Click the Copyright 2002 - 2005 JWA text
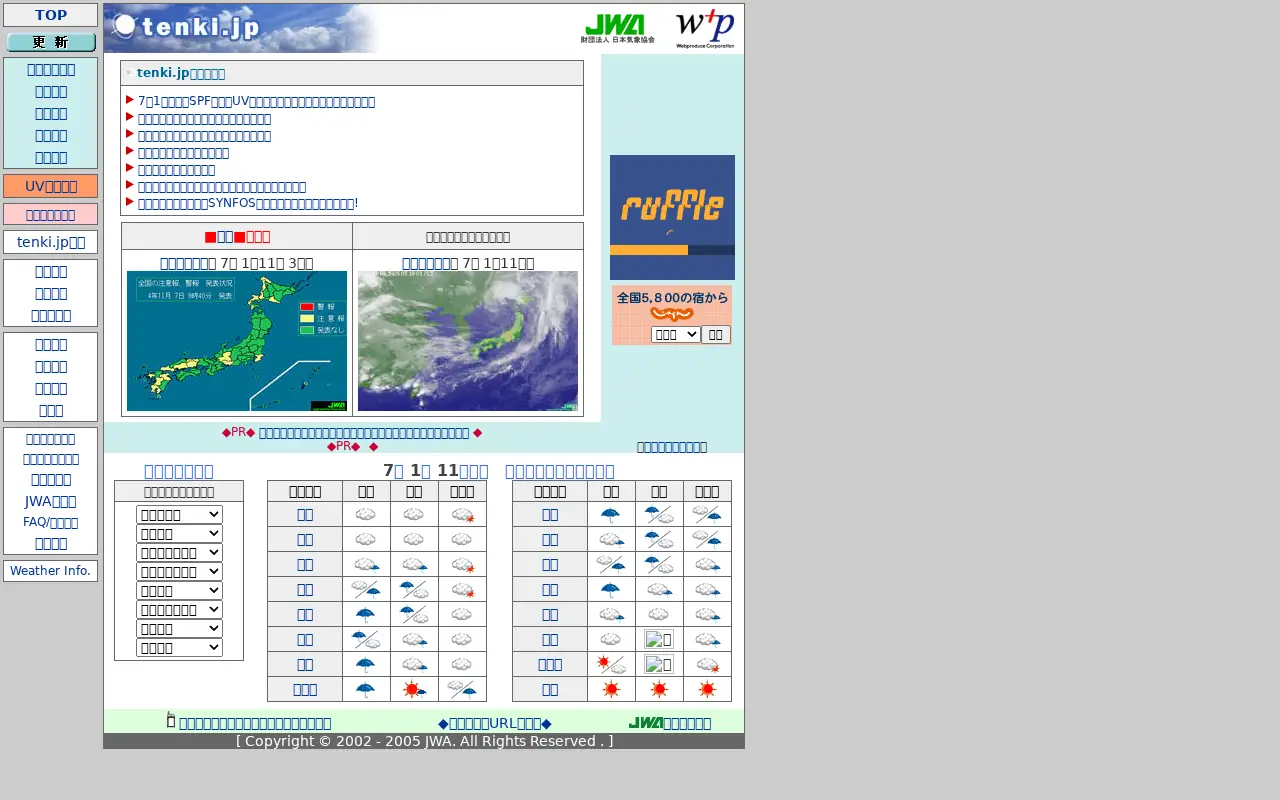This screenshot has height=800, width=1280. (425, 741)
